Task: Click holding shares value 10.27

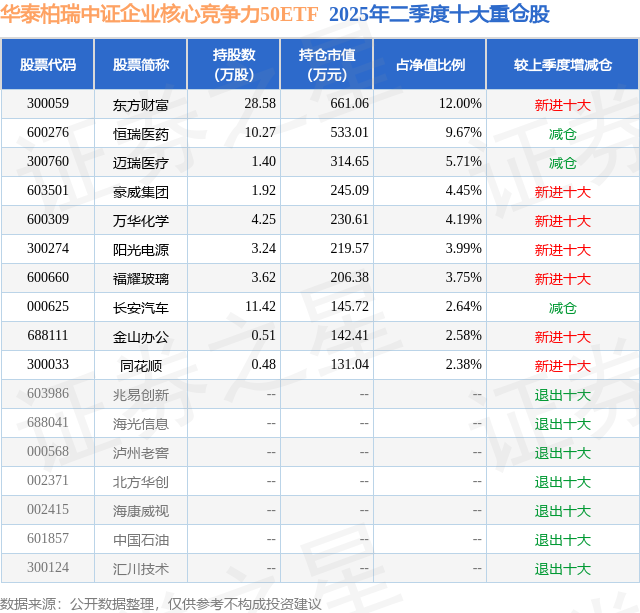Action: click(x=260, y=133)
